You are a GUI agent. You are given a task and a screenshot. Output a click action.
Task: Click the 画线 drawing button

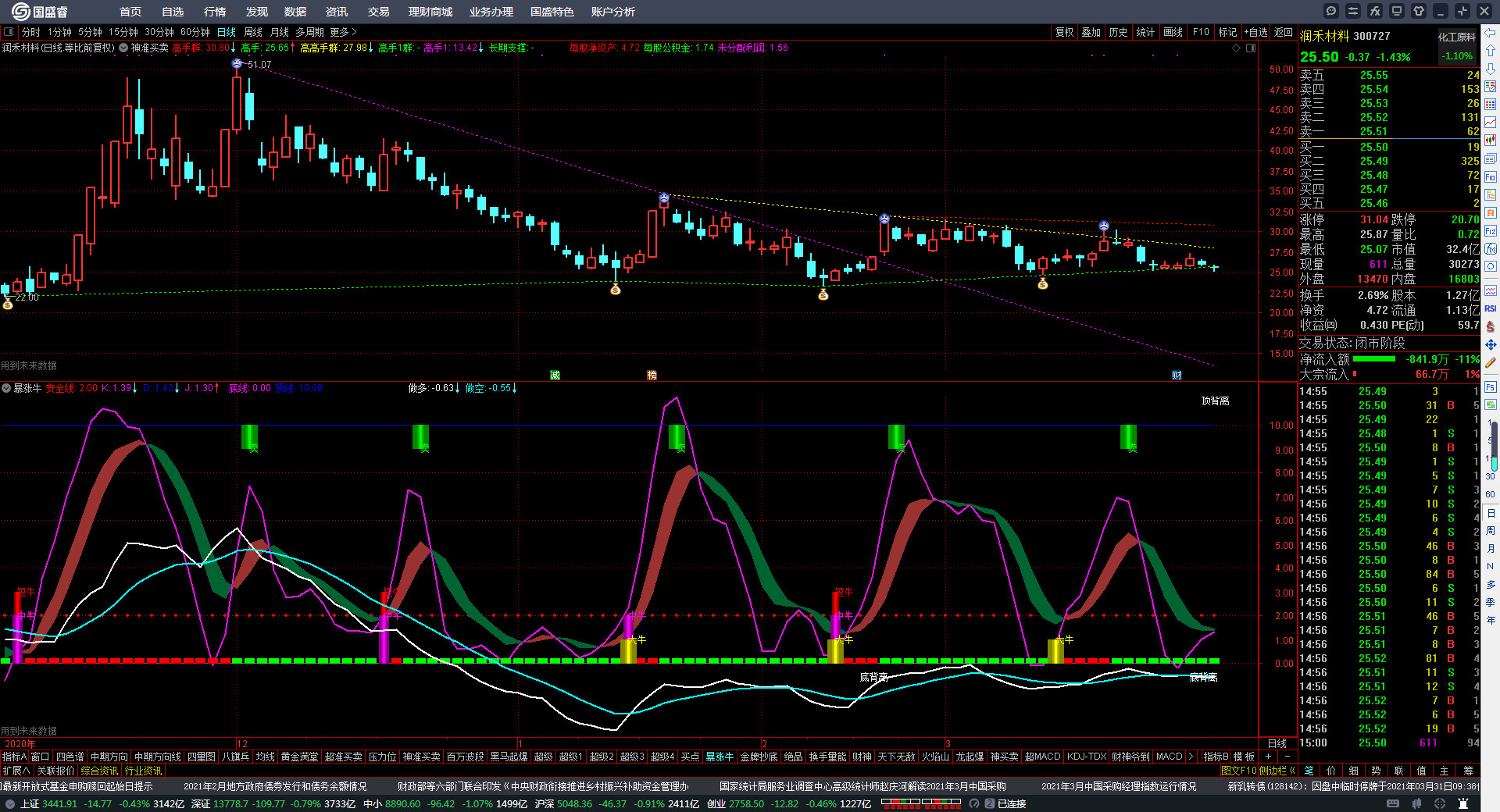click(1173, 32)
